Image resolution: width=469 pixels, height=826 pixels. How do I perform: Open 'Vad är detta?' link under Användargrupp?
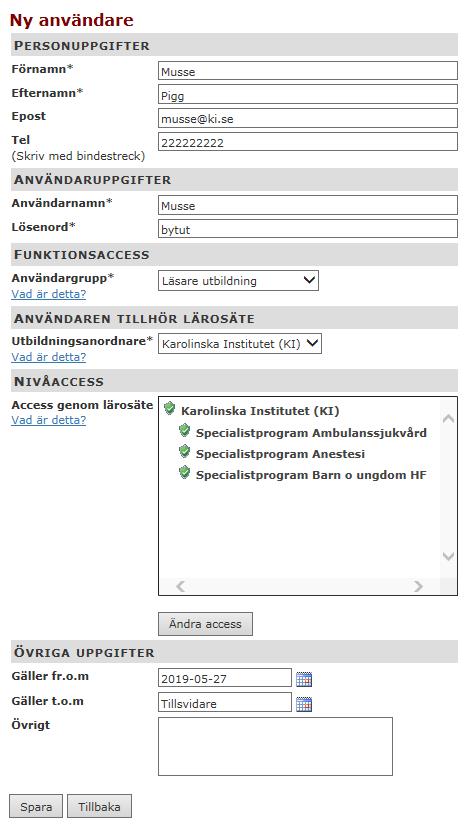[x=48, y=294]
